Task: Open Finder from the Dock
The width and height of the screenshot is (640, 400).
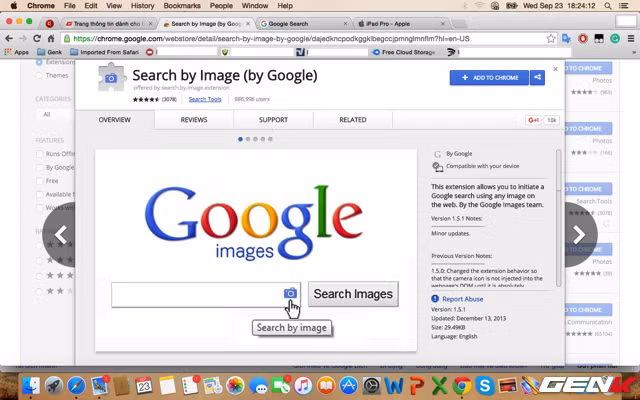Action: coord(32,385)
